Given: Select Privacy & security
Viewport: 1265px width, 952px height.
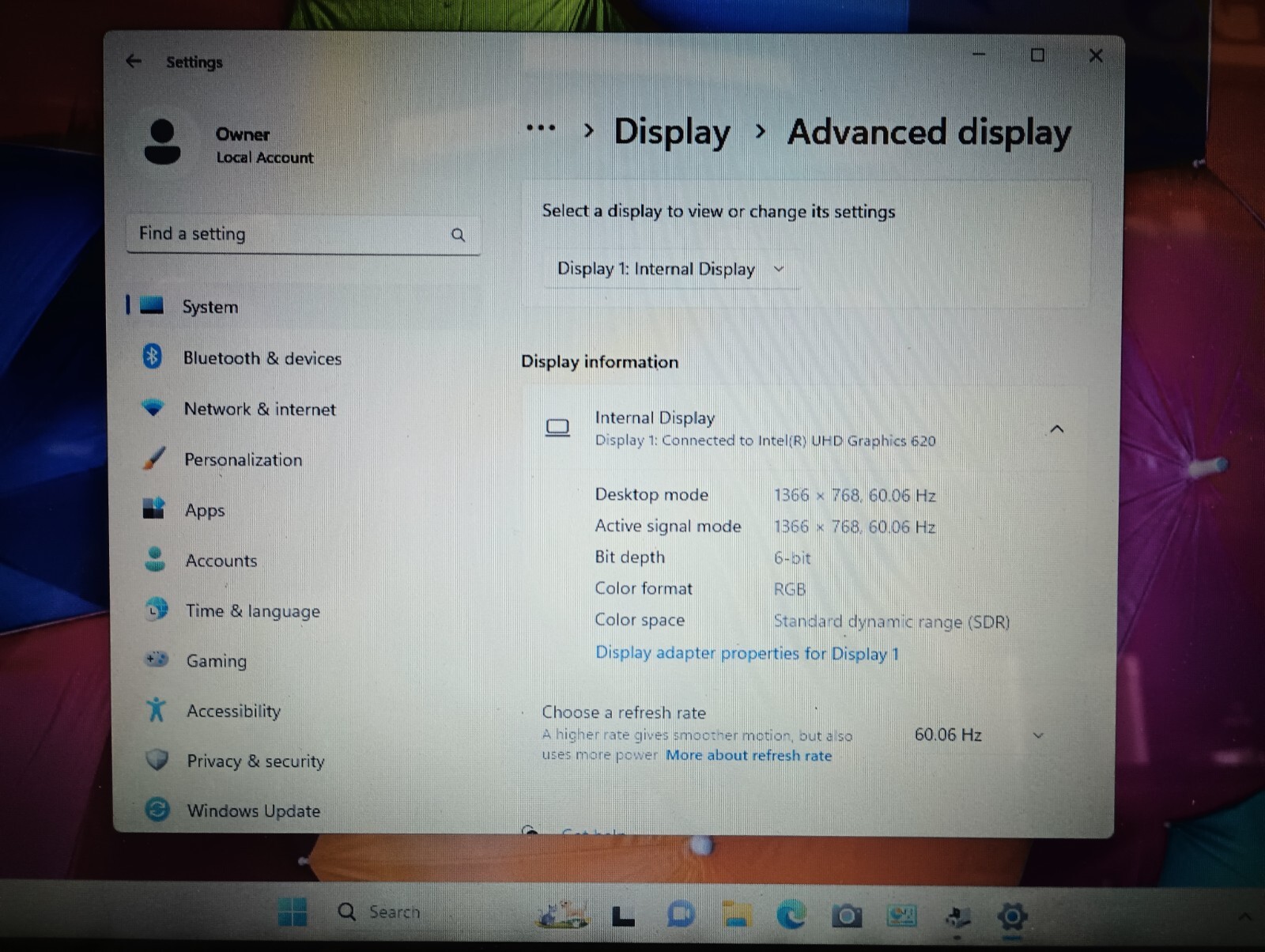Looking at the screenshot, I should pos(303,761).
